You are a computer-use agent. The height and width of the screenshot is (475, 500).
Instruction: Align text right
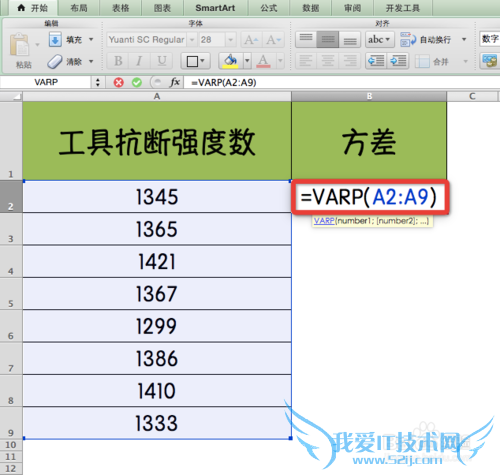pyautogui.click(x=350, y=61)
